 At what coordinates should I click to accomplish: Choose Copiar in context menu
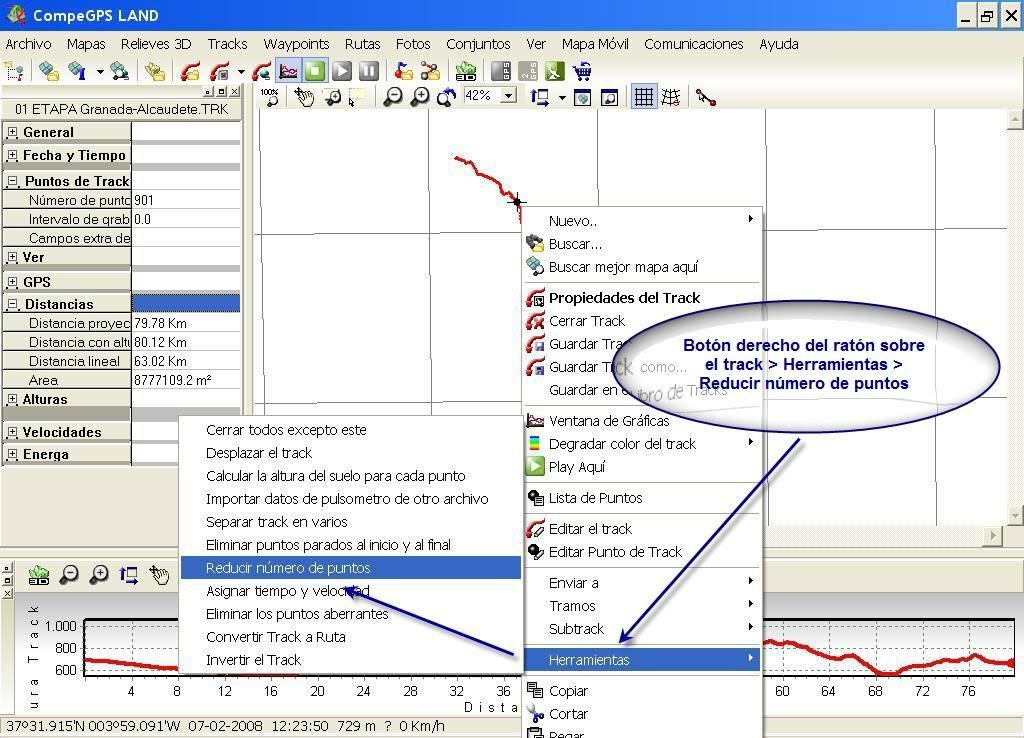pyautogui.click(x=643, y=691)
